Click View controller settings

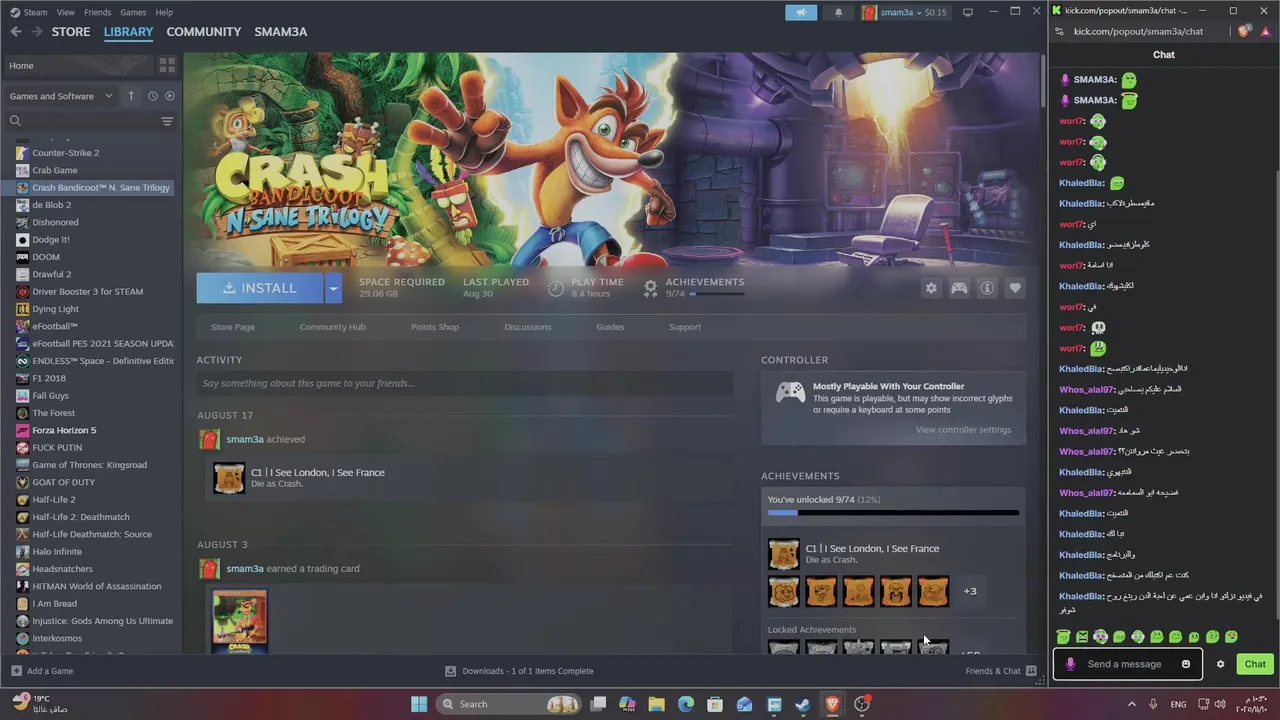[x=963, y=430]
